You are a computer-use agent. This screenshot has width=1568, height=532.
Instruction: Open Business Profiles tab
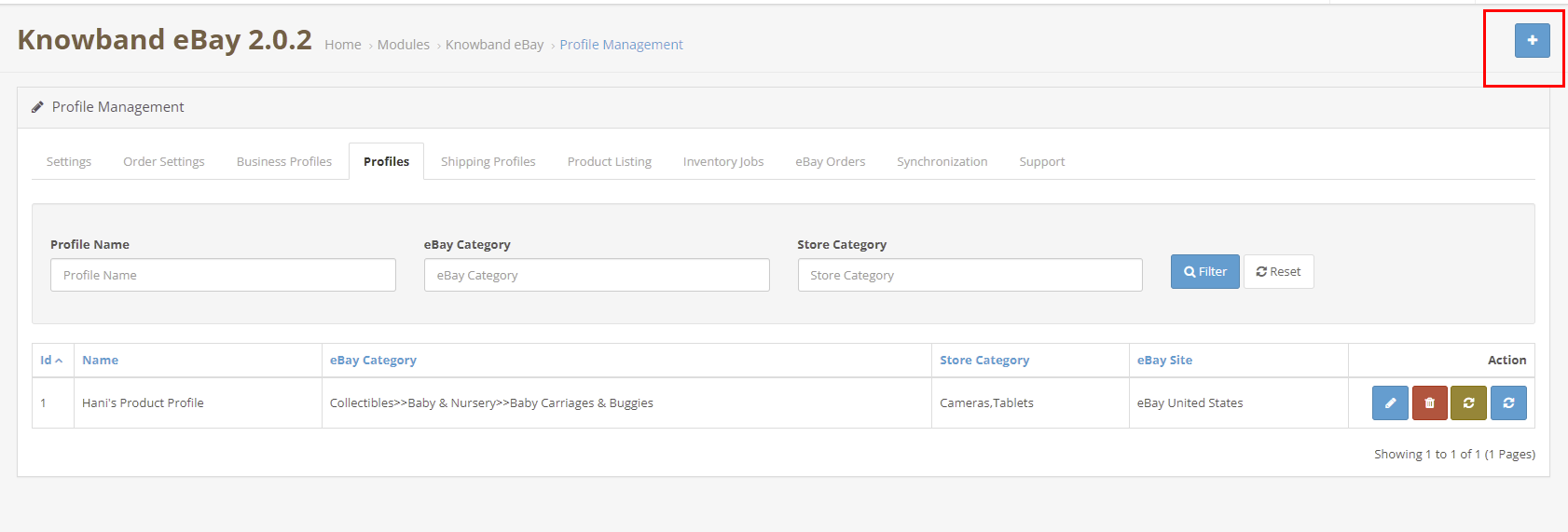click(284, 161)
